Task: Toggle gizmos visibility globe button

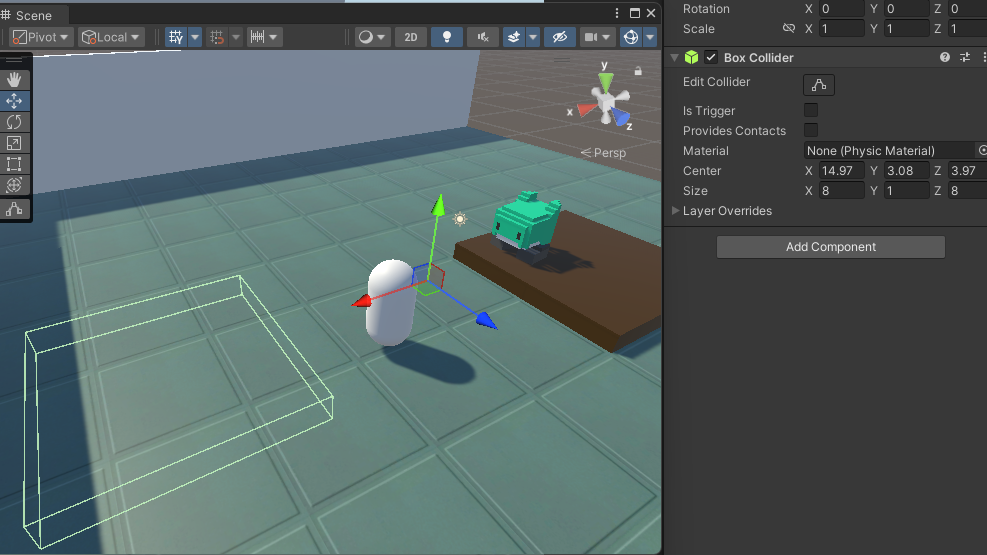Action: pyautogui.click(x=631, y=37)
